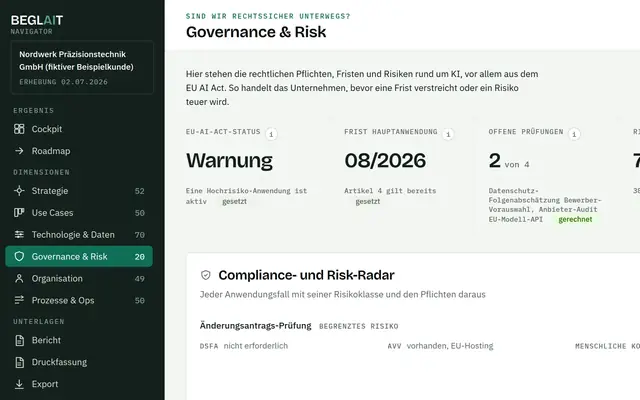This screenshot has width=640, height=400.
Task: Click the Technologie & Daten sliders icon
Action: tap(19, 235)
